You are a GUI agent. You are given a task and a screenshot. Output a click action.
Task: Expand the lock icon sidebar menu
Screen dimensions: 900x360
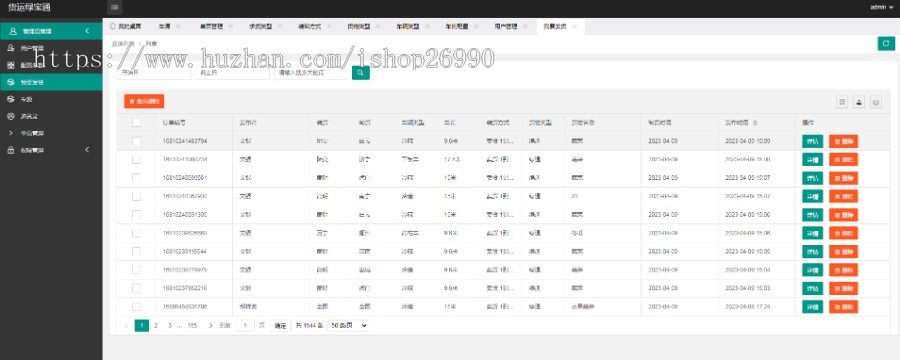click(51, 150)
